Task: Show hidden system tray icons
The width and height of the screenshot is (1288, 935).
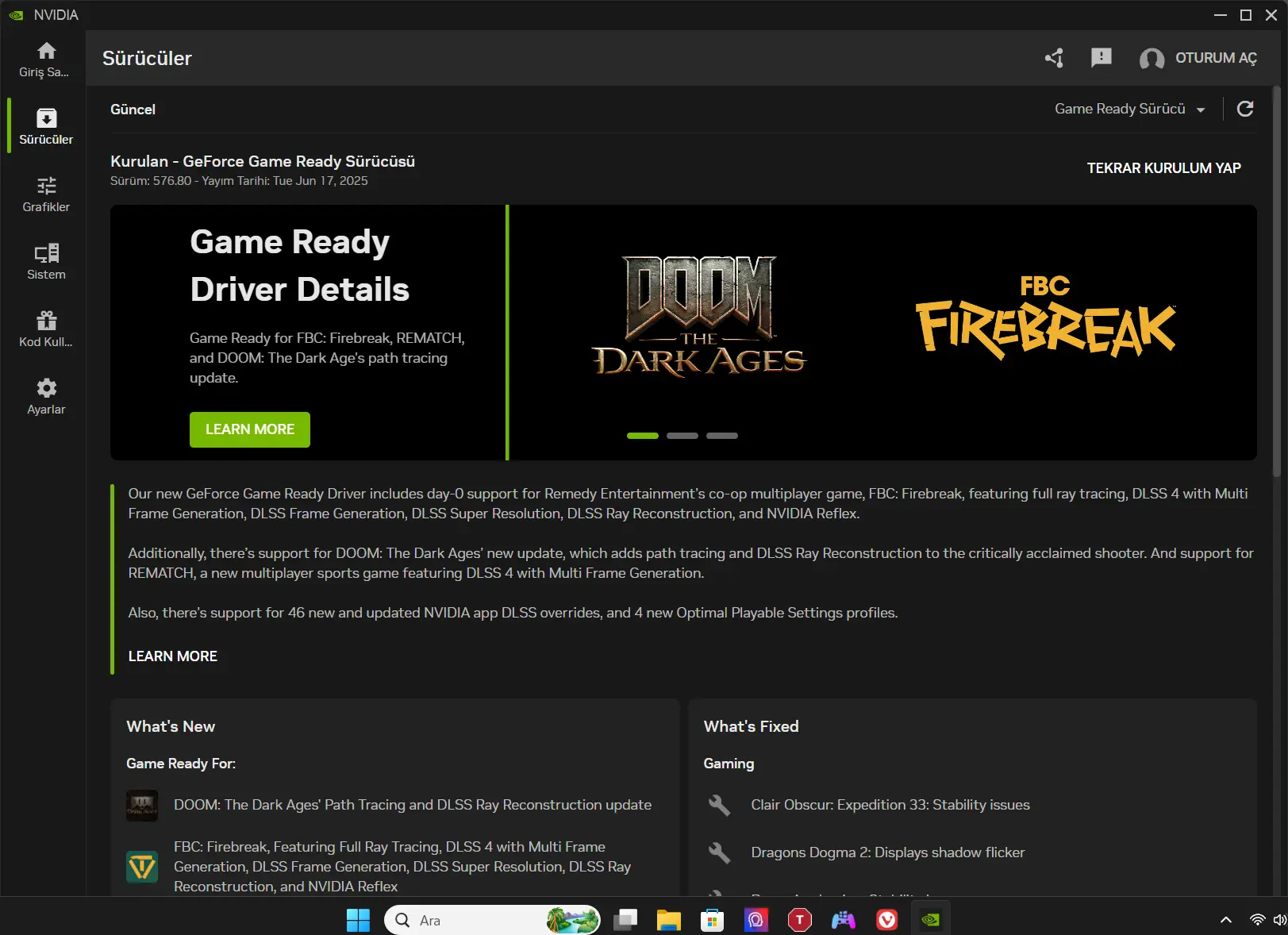Action: [1225, 920]
